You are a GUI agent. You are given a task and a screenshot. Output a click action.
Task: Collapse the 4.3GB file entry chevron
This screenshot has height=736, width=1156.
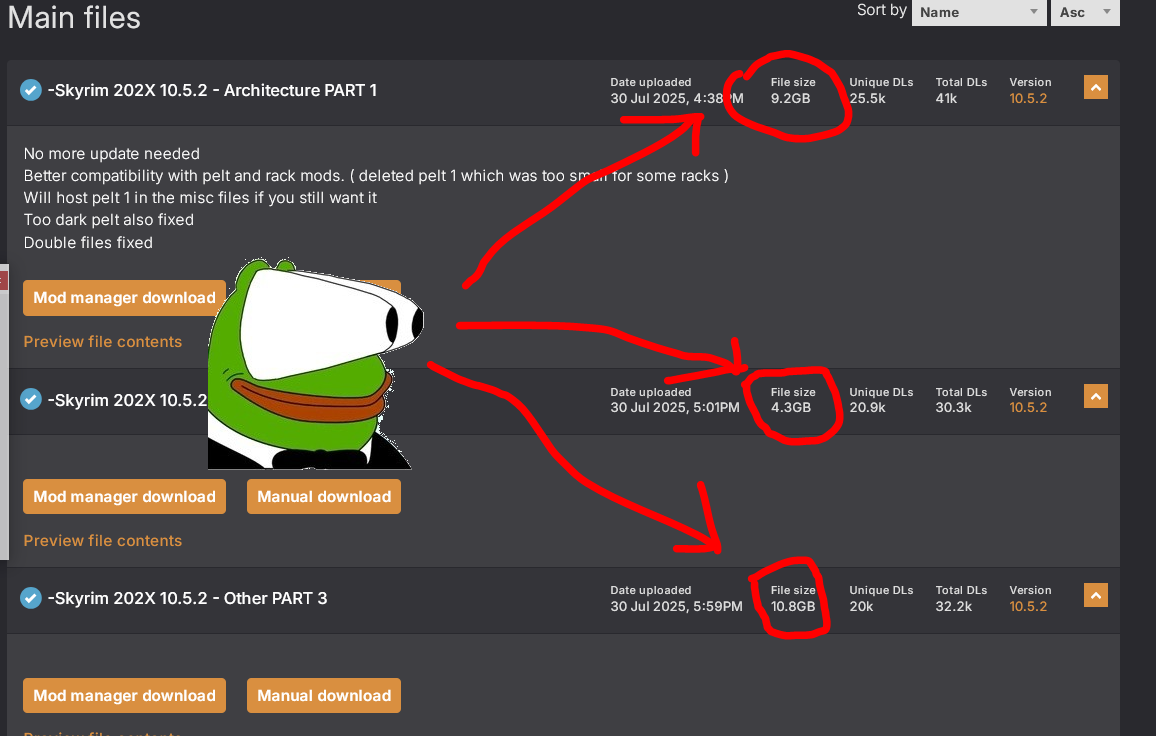[x=1096, y=397]
